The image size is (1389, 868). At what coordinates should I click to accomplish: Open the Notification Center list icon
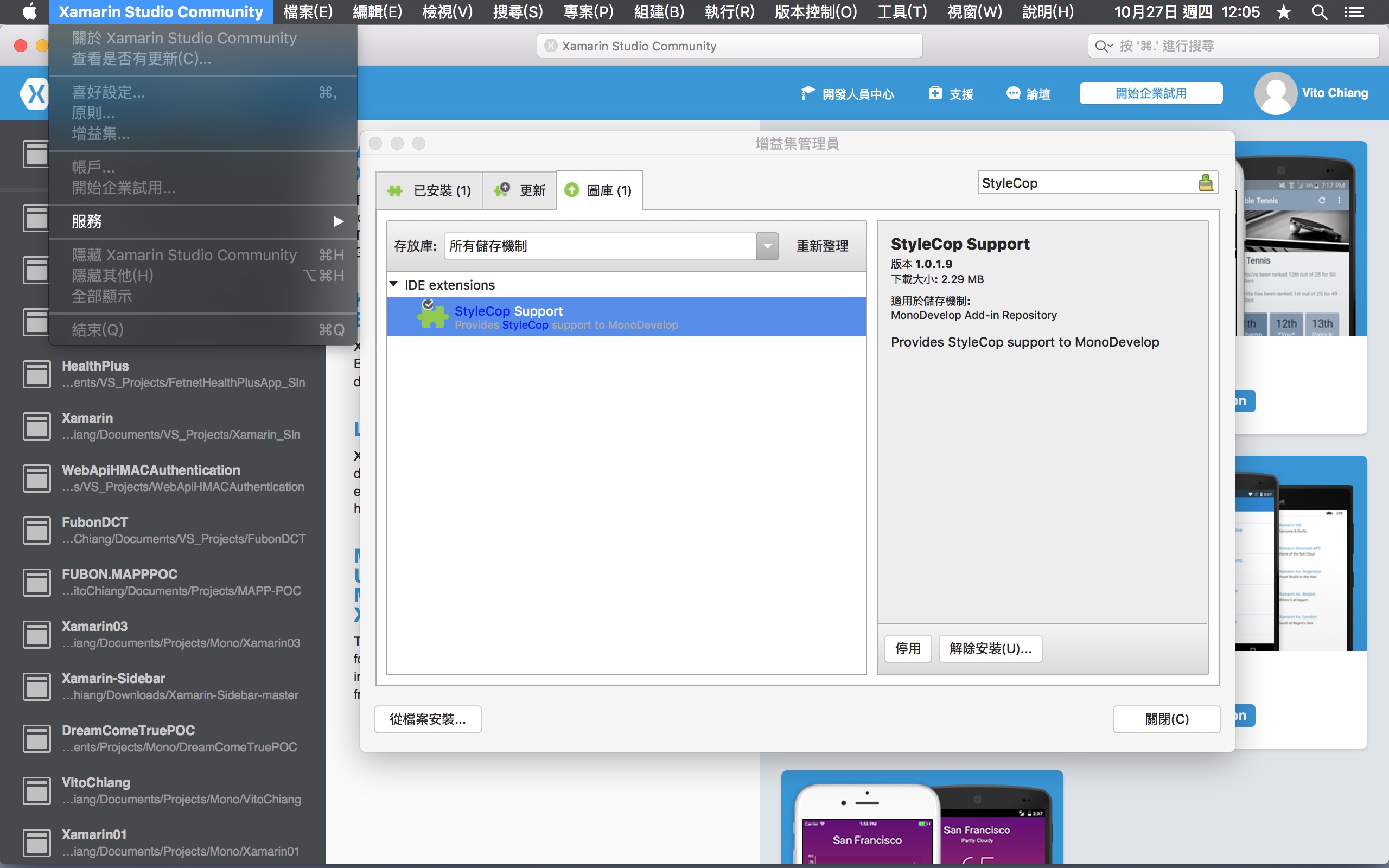coord(1355,11)
